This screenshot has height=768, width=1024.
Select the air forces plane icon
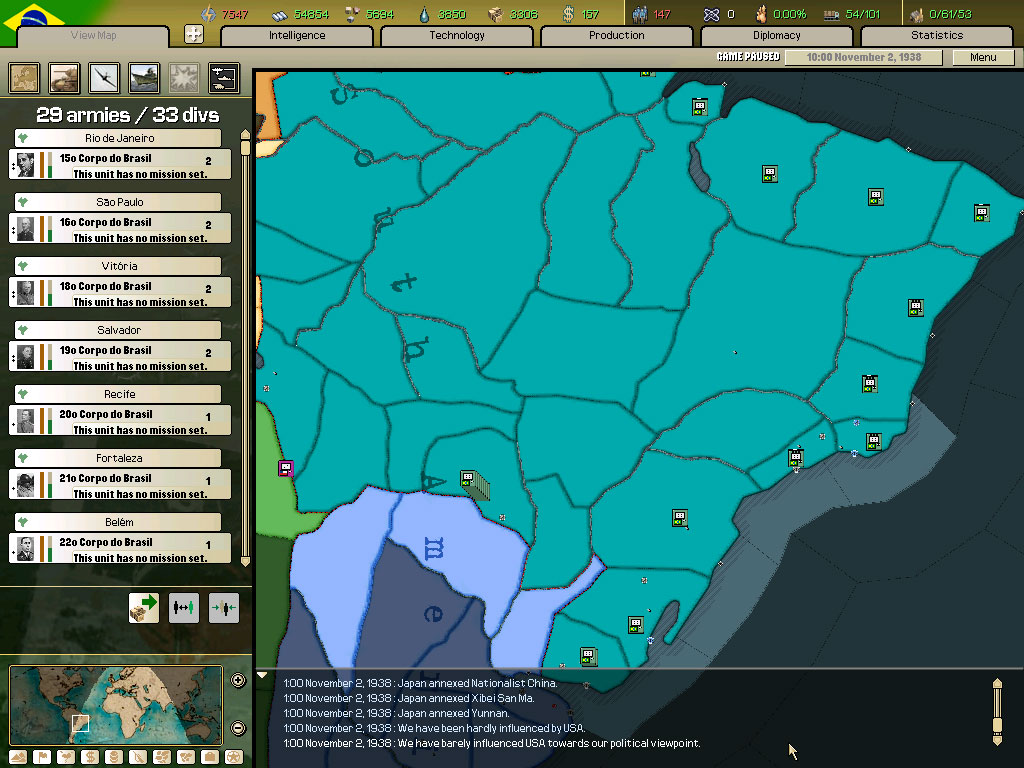click(105, 77)
